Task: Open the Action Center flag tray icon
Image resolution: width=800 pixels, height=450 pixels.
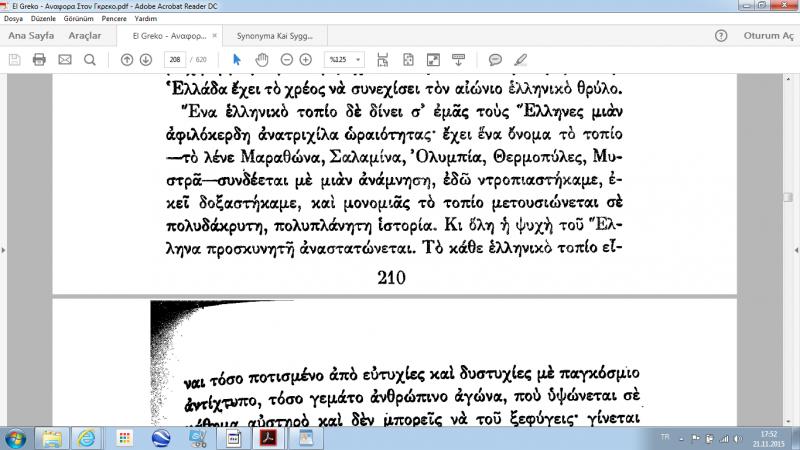Action: point(695,438)
